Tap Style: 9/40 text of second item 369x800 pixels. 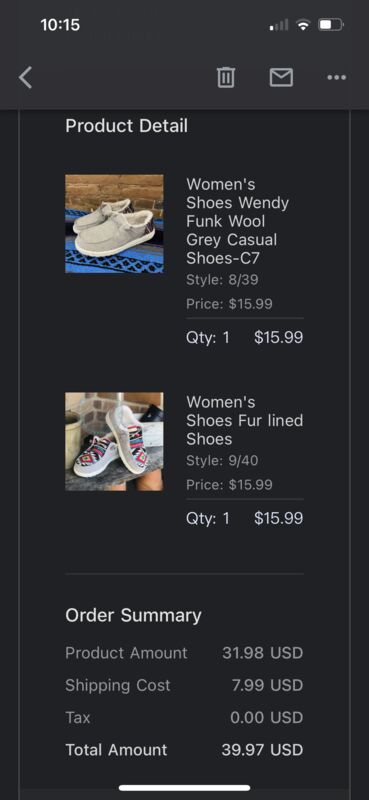pyautogui.click(x=222, y=461)
